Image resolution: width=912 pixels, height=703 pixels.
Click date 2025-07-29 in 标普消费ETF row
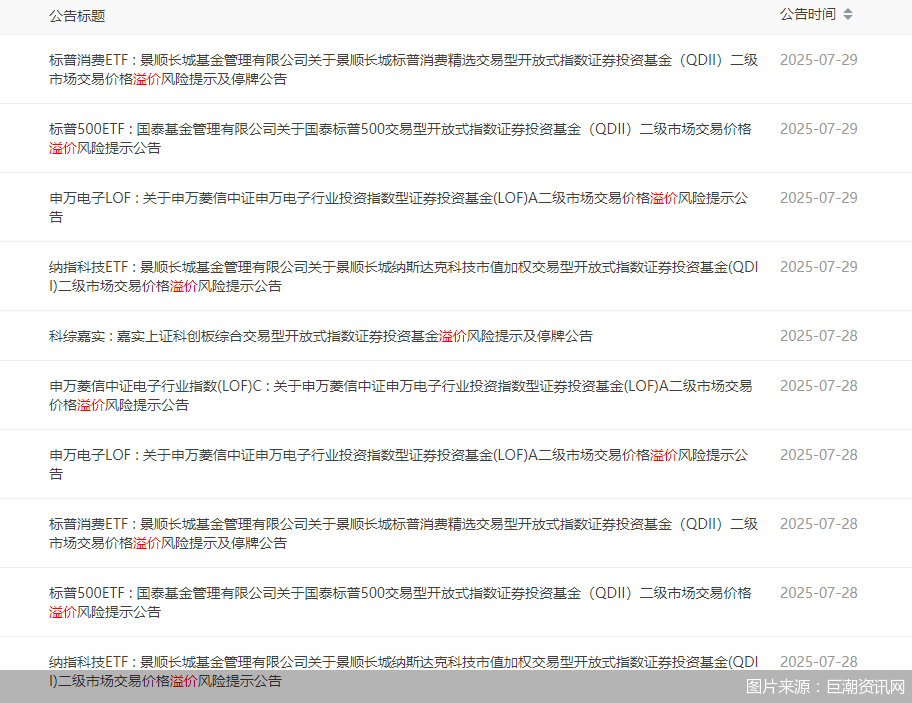818,60
